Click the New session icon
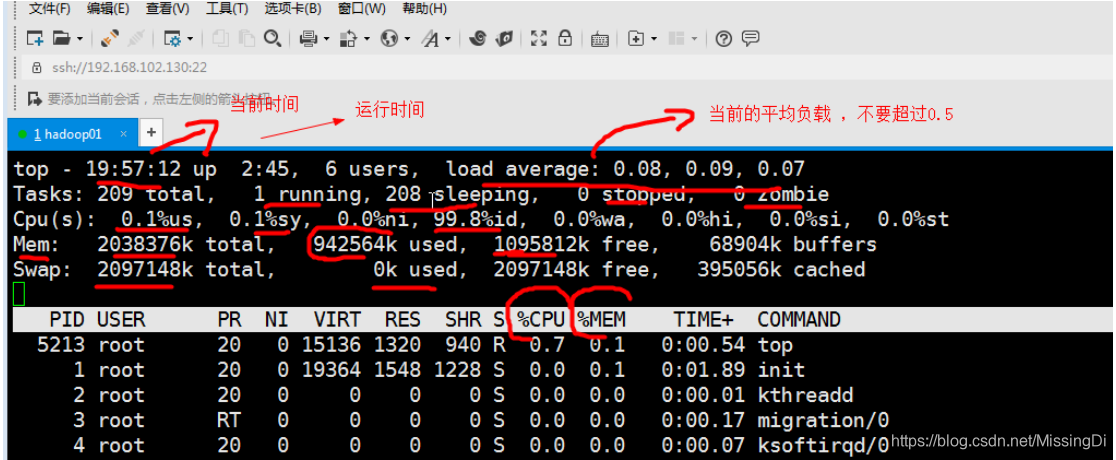This screenshot has width=1116, height=460. click(36, 38)
